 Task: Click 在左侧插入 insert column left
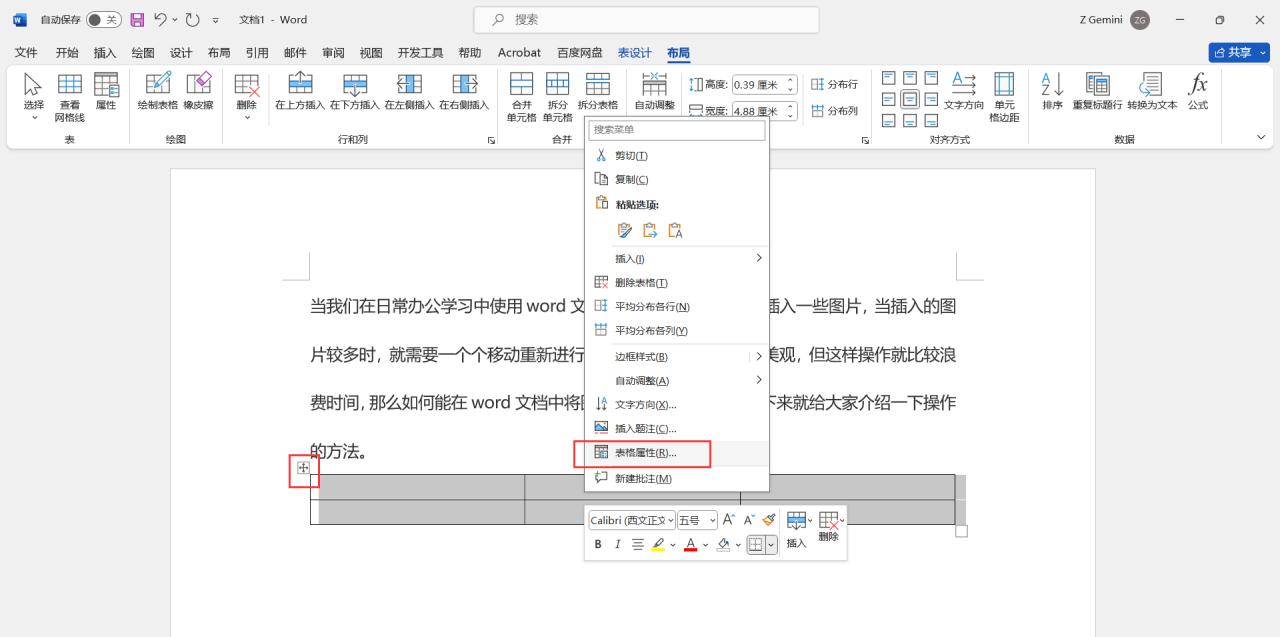pyautogui.click(x=409, y=92)
